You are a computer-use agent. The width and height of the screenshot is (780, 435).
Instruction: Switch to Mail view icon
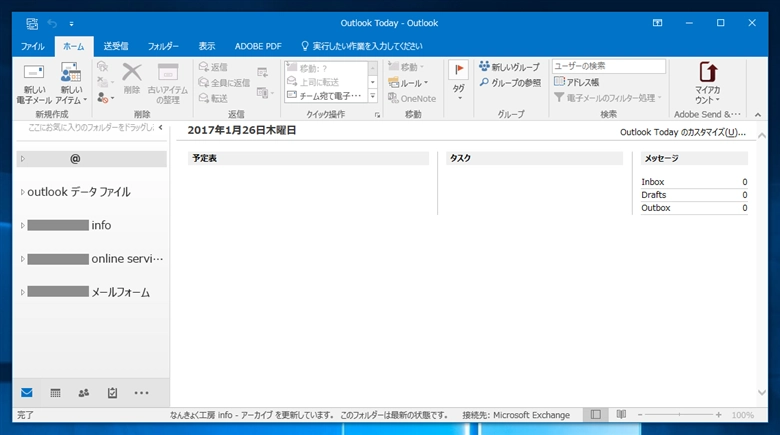click(27, 393)
